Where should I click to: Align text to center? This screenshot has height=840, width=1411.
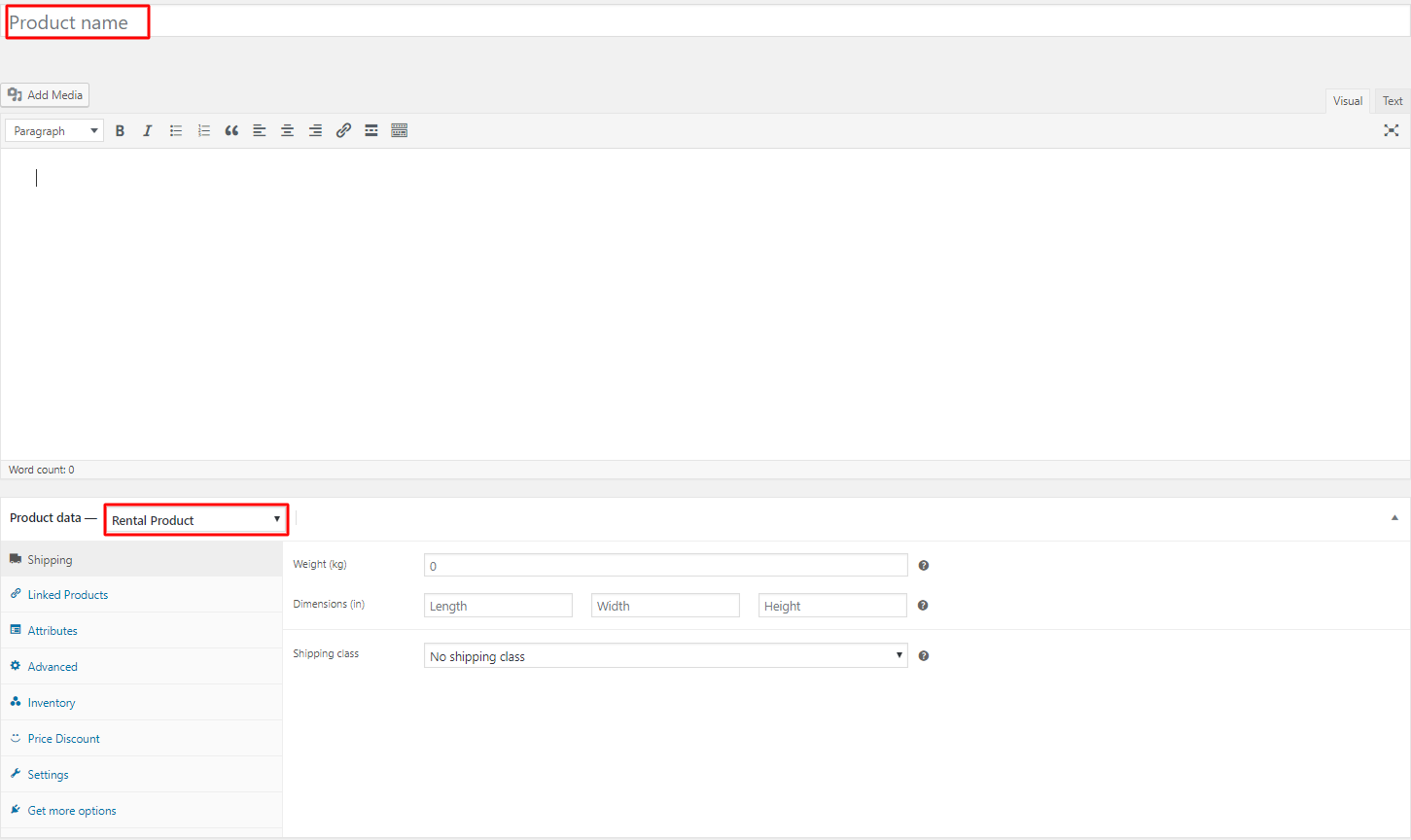288,130
